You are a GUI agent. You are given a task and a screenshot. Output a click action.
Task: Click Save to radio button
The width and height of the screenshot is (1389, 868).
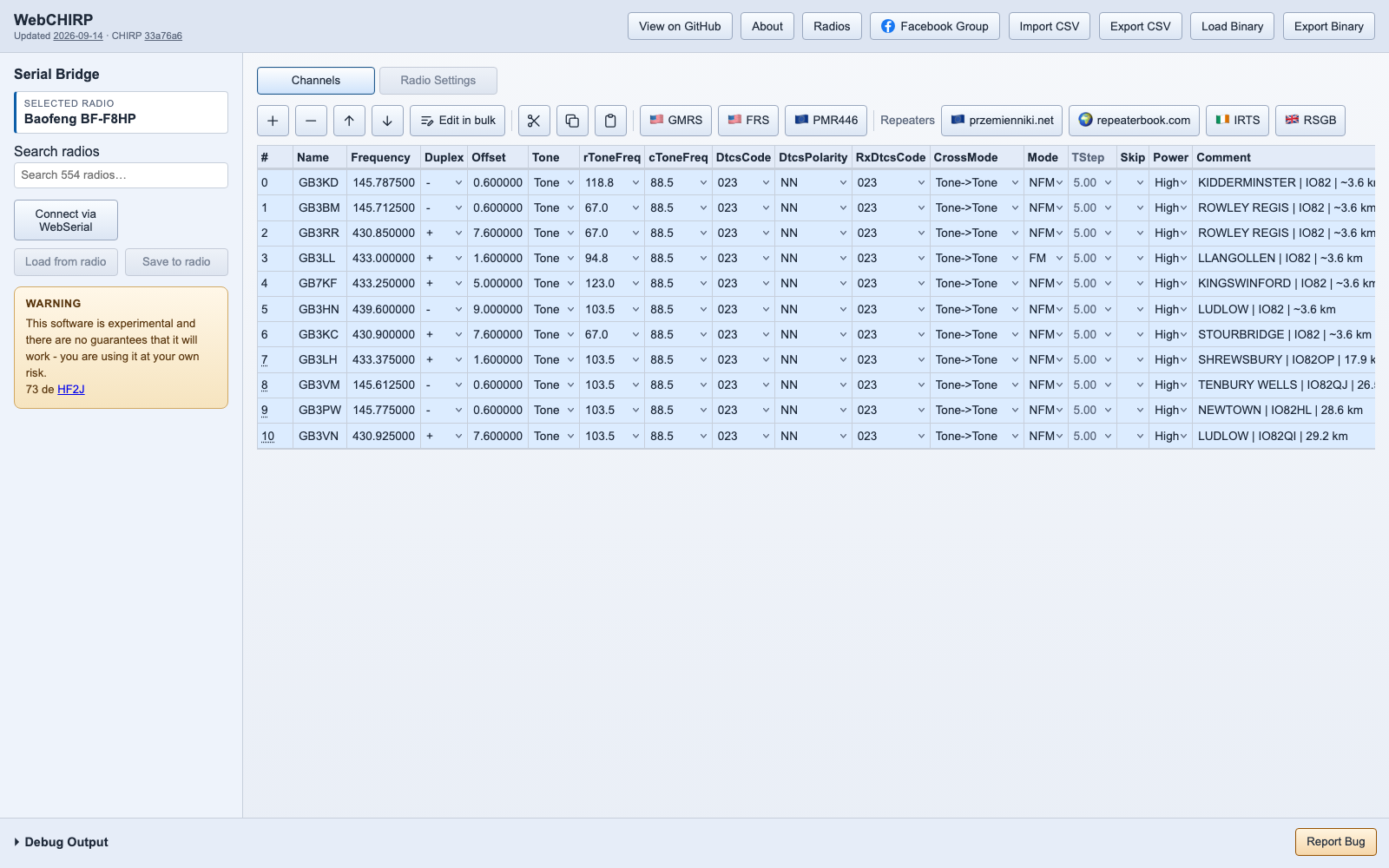point(176,262)
